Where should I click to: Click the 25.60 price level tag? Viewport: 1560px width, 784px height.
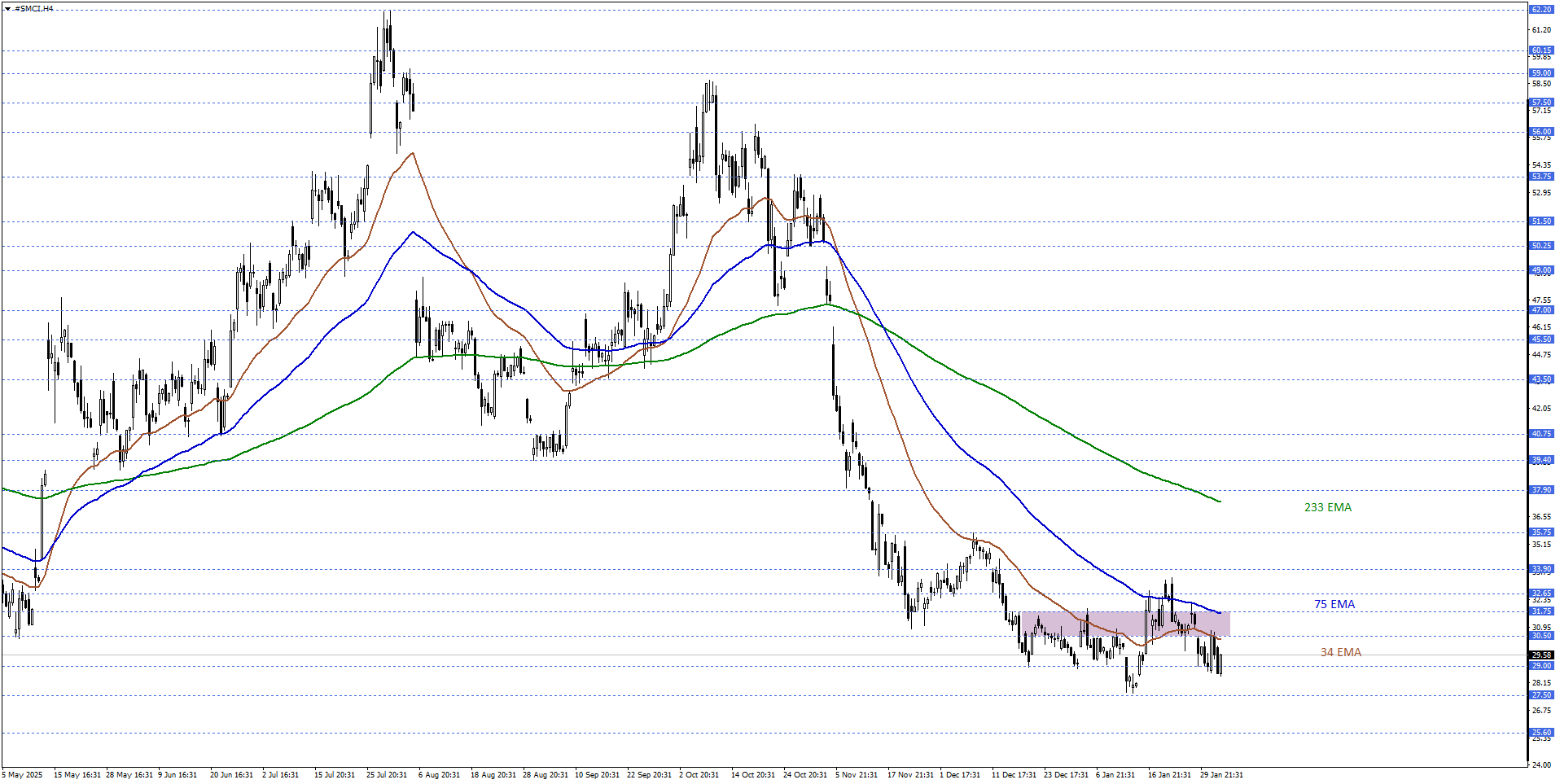[1541, 733]
